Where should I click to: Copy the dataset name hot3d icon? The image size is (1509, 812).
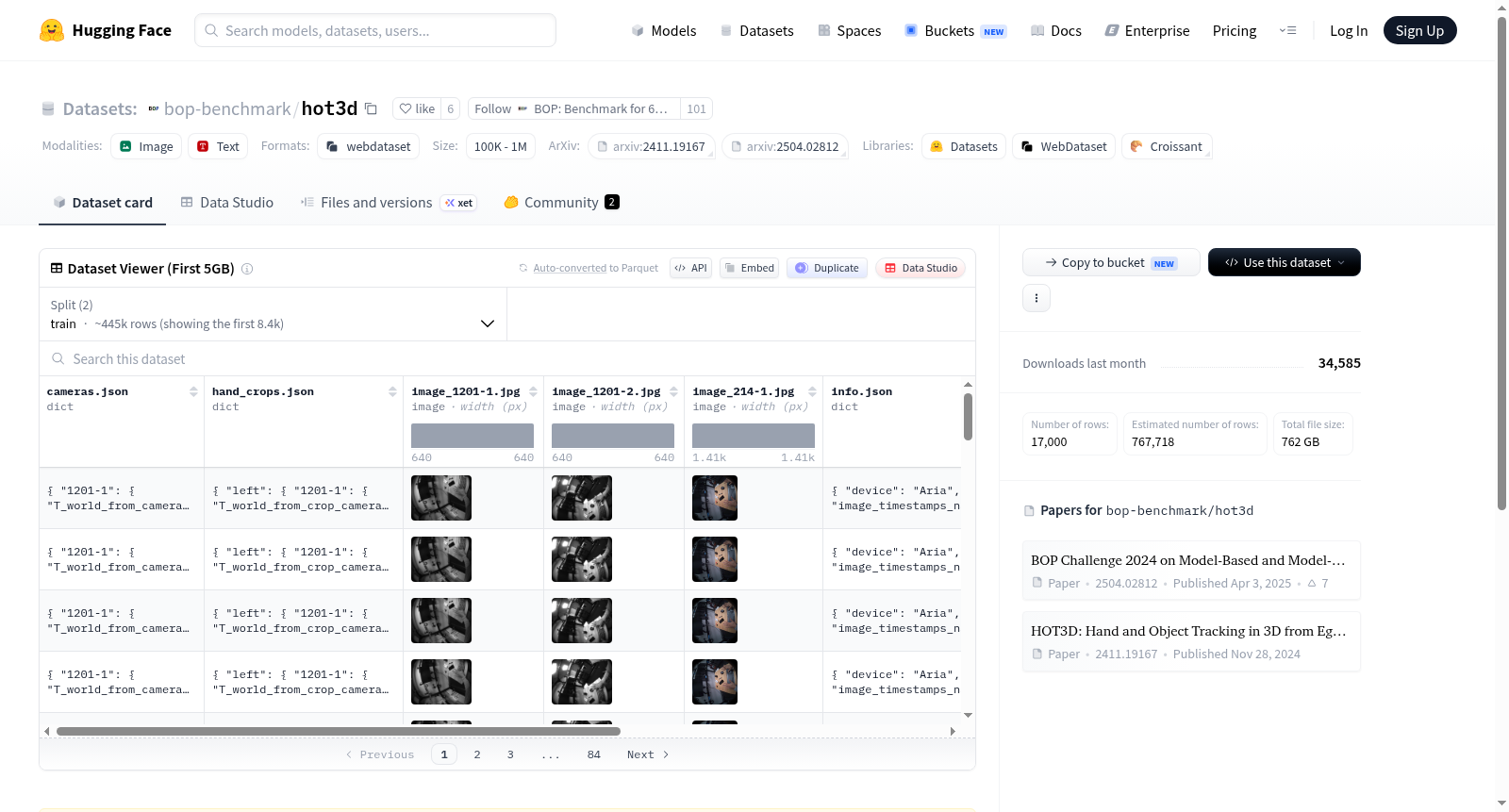pos(371,109)
